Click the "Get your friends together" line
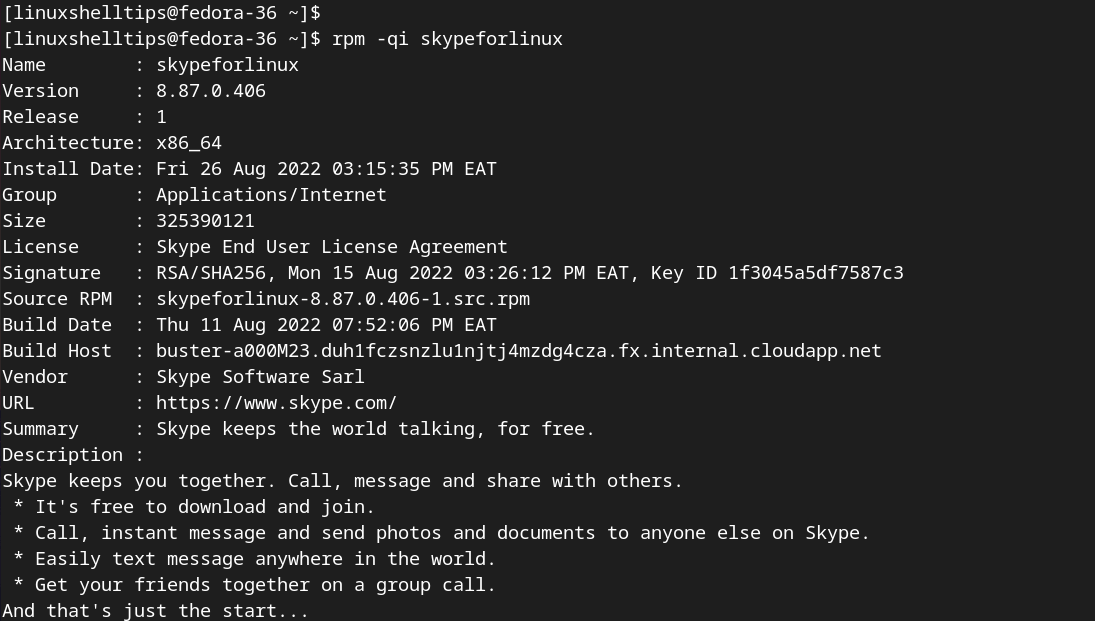The height and width of the screenshot is (621, 1095). pyautogui.click(x=265, y=585)
